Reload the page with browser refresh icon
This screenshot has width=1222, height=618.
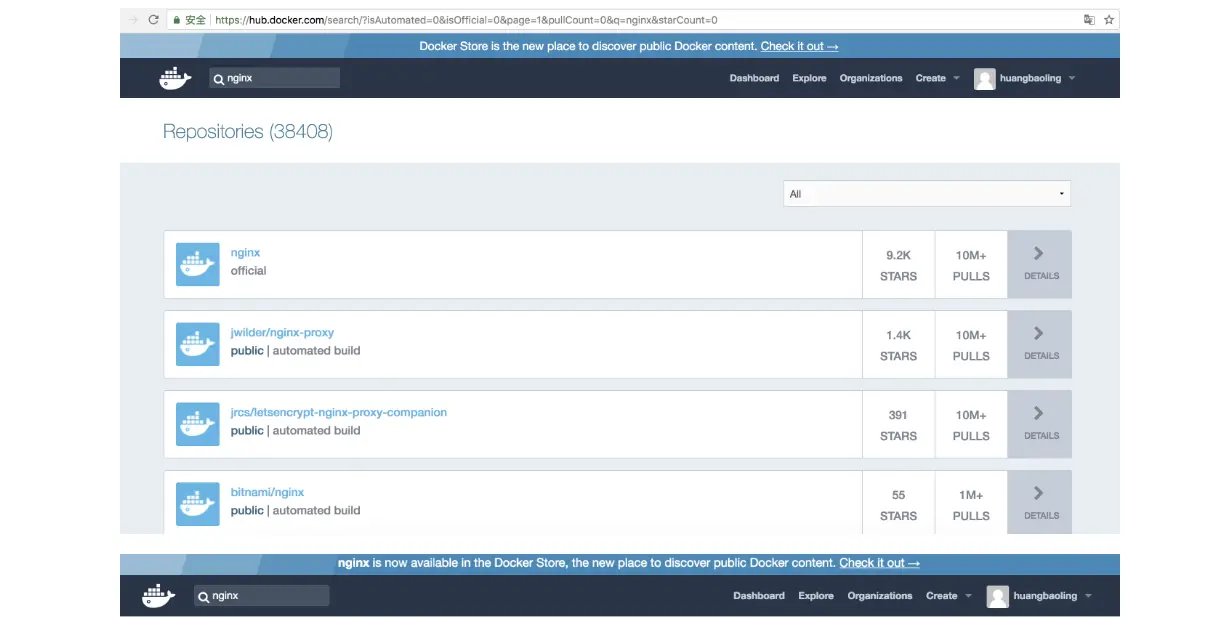(153, 20)
